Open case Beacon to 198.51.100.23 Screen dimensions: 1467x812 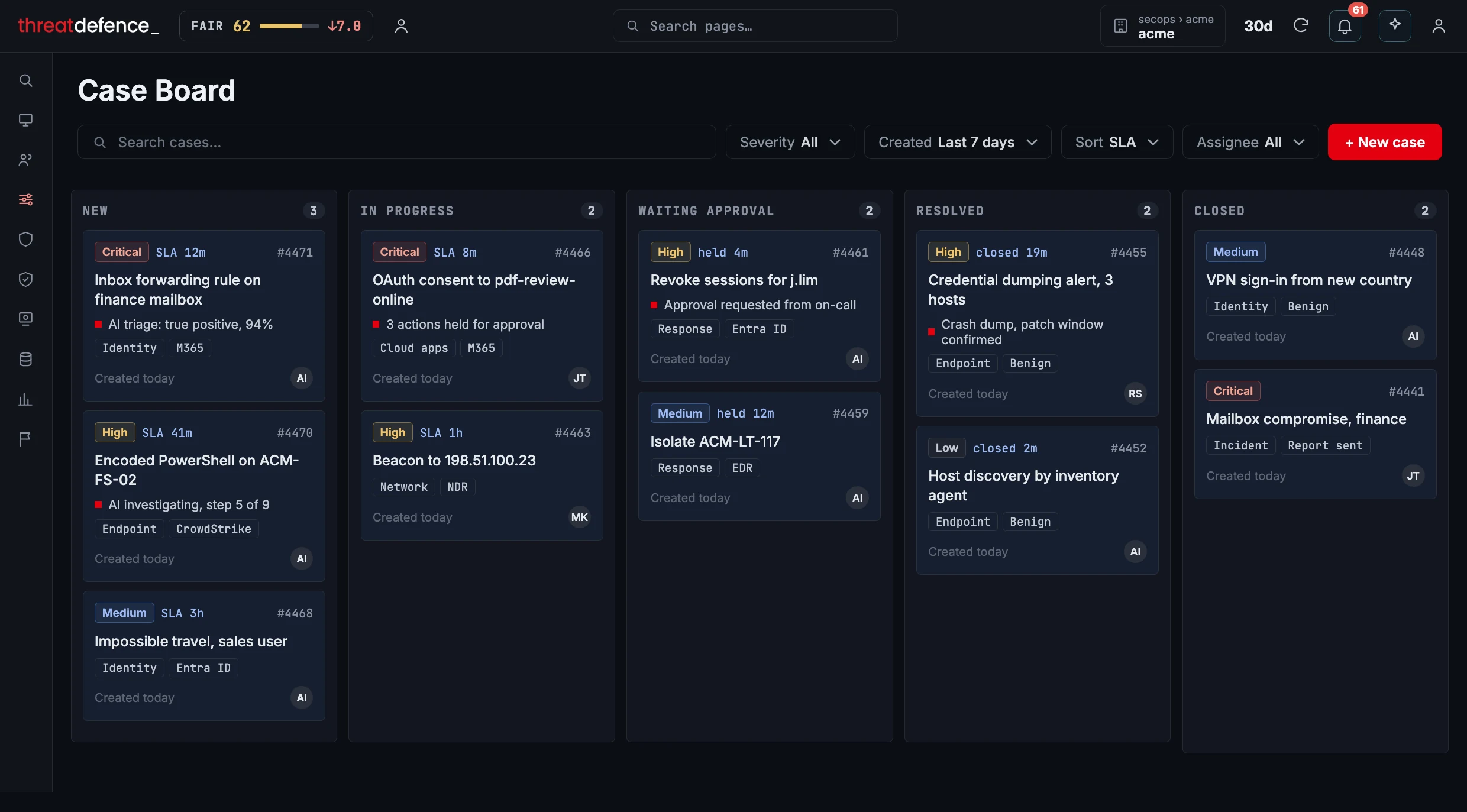pyautogui.click(x=482, y=475)
